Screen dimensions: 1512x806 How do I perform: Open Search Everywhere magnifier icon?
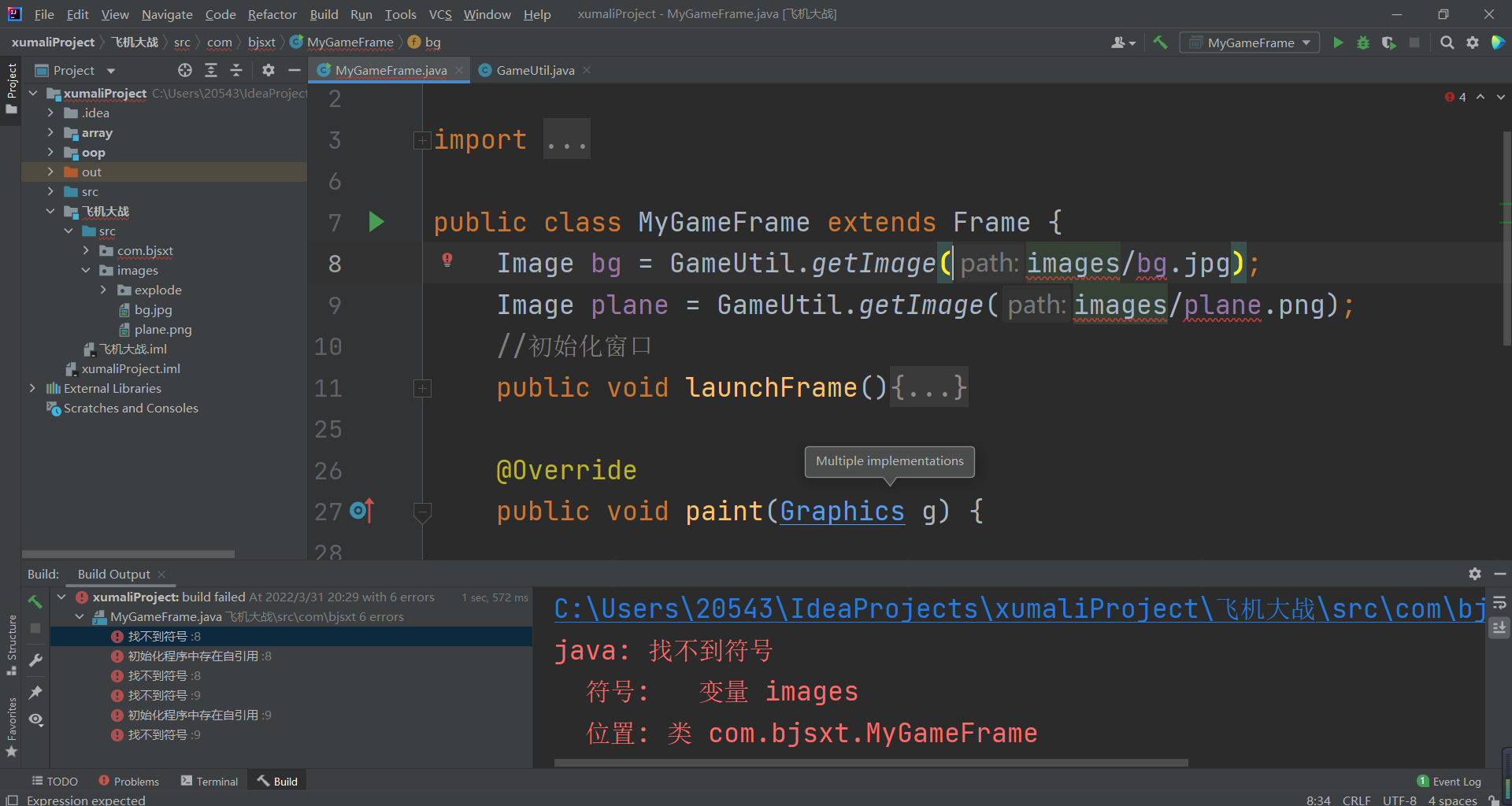[x=1447, y=43]
